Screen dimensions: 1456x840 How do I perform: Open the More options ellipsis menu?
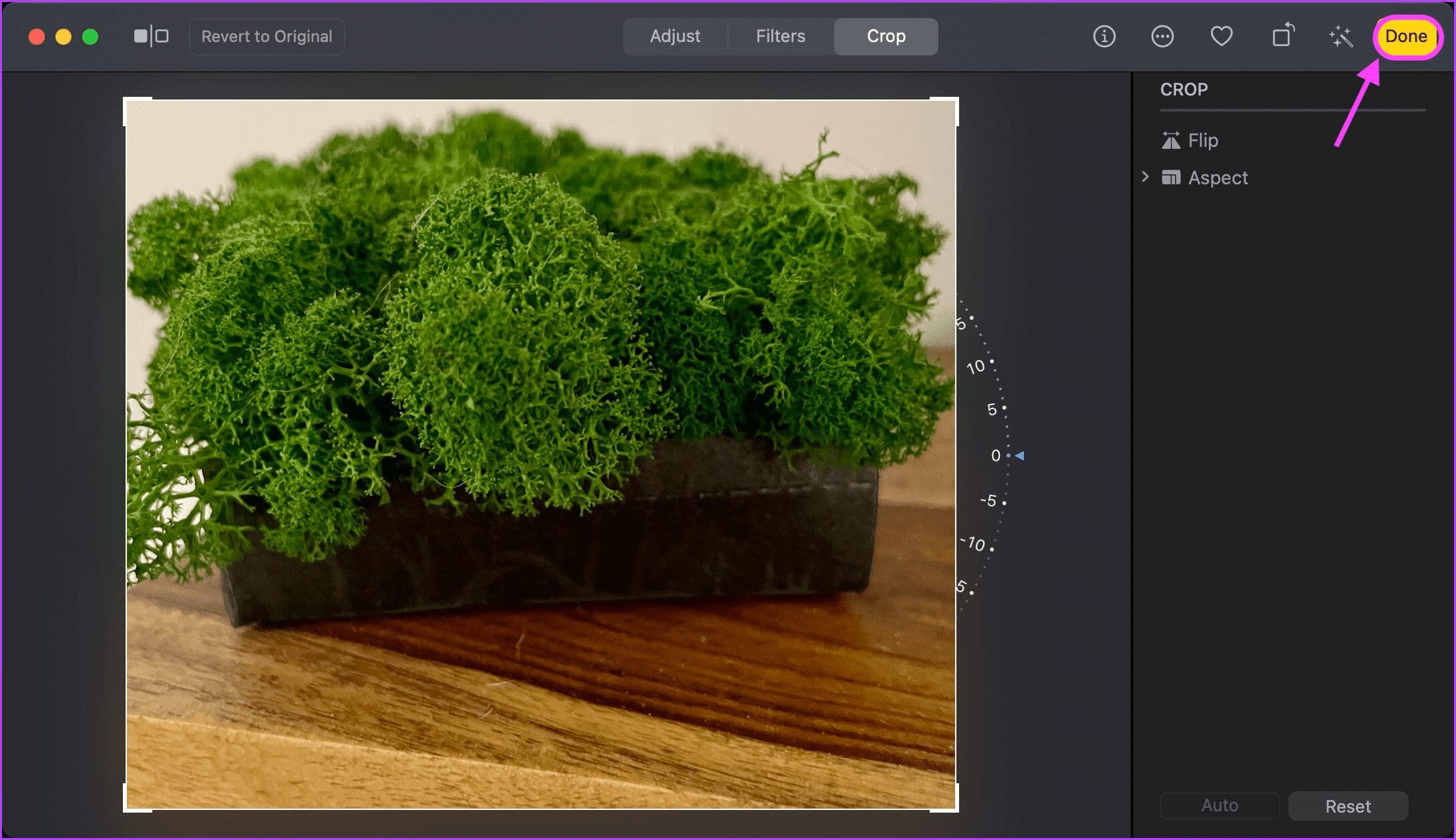tap(1162, 36)
